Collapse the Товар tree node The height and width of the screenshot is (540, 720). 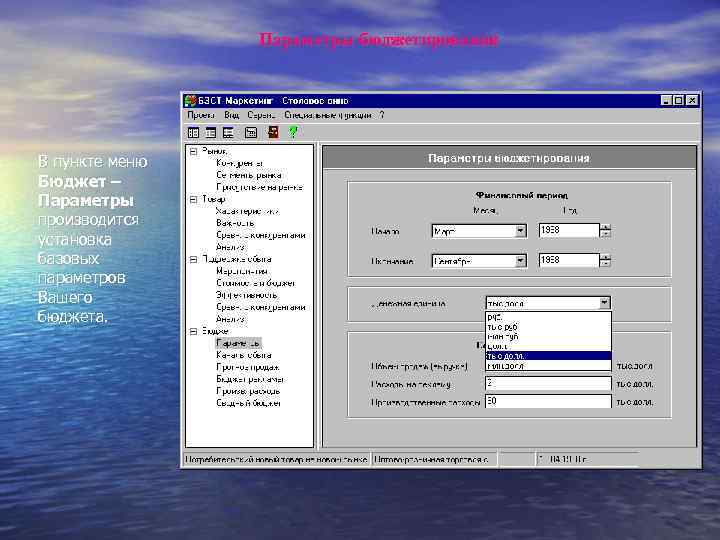tap(191, 199)
